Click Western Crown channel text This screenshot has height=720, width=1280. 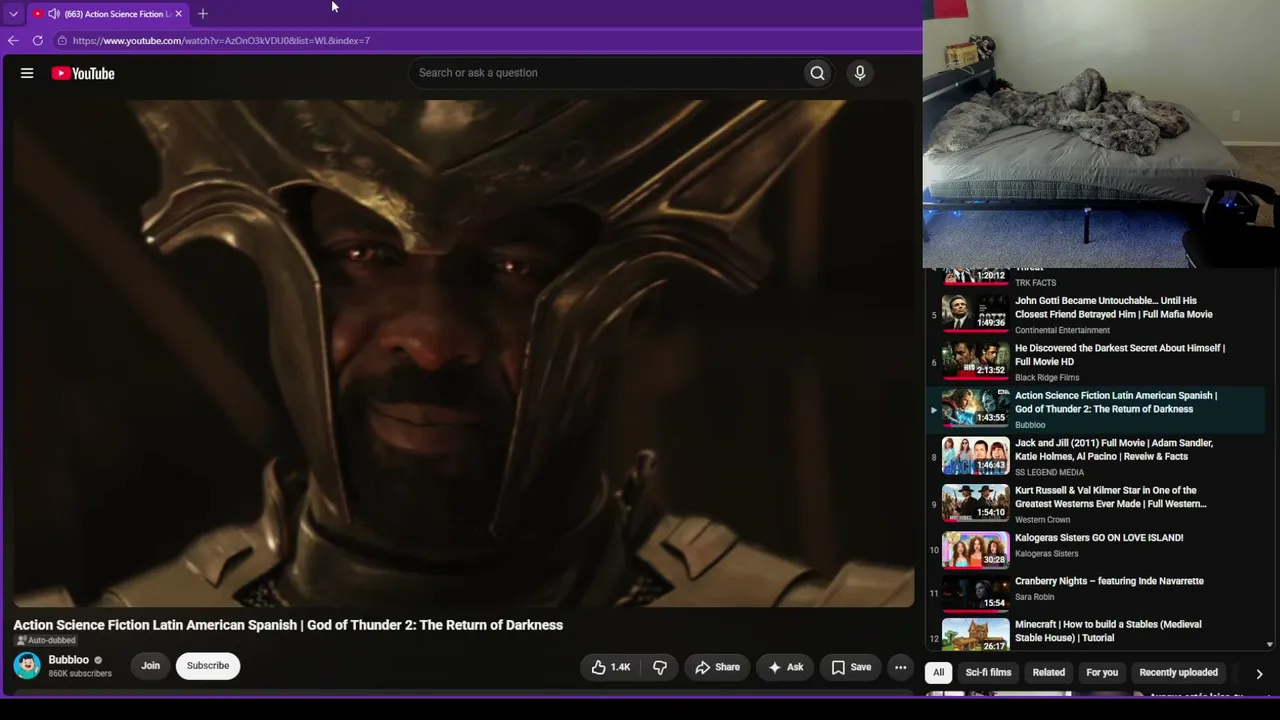(x=1043, y=520)
